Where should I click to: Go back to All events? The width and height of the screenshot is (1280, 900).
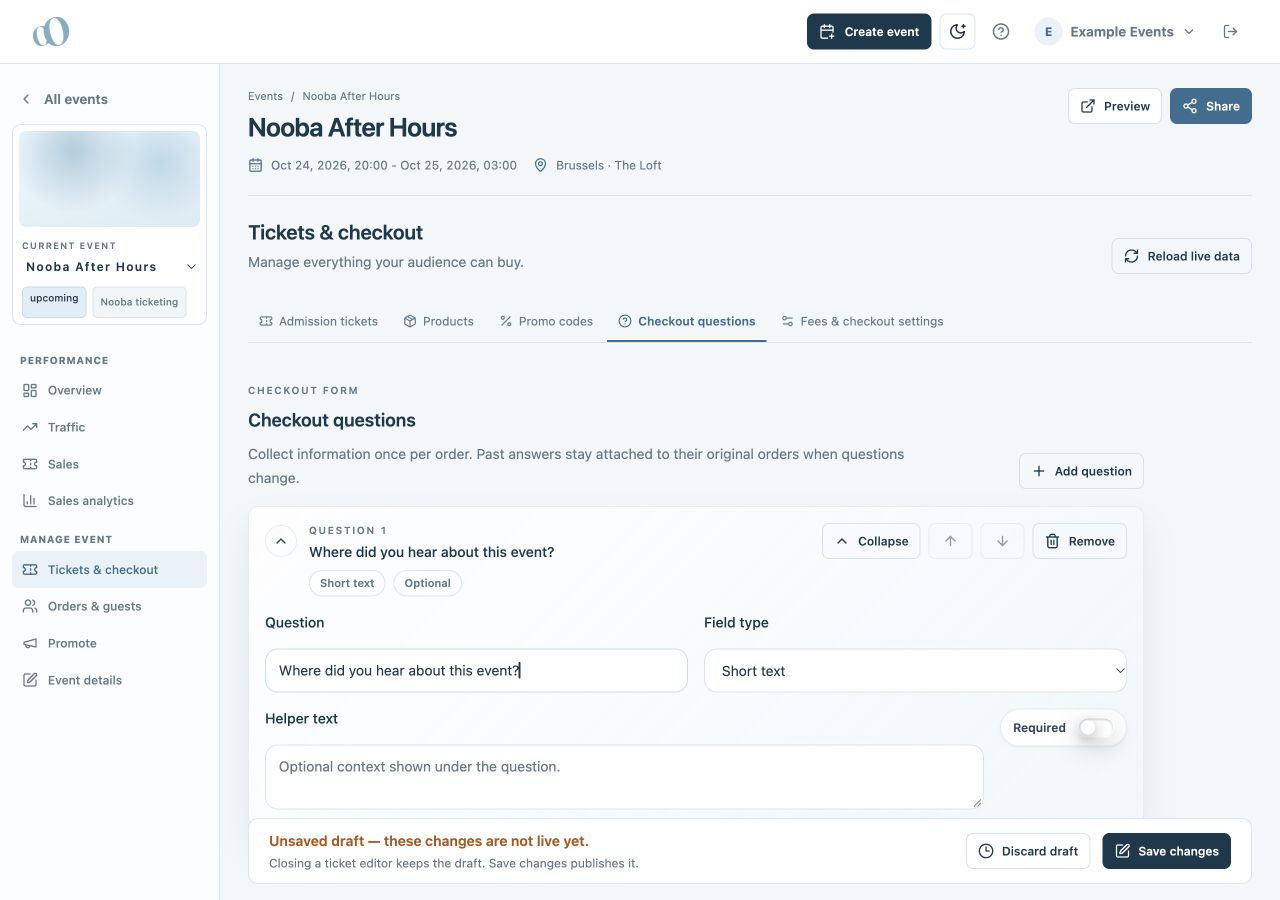tap(65, 99)
